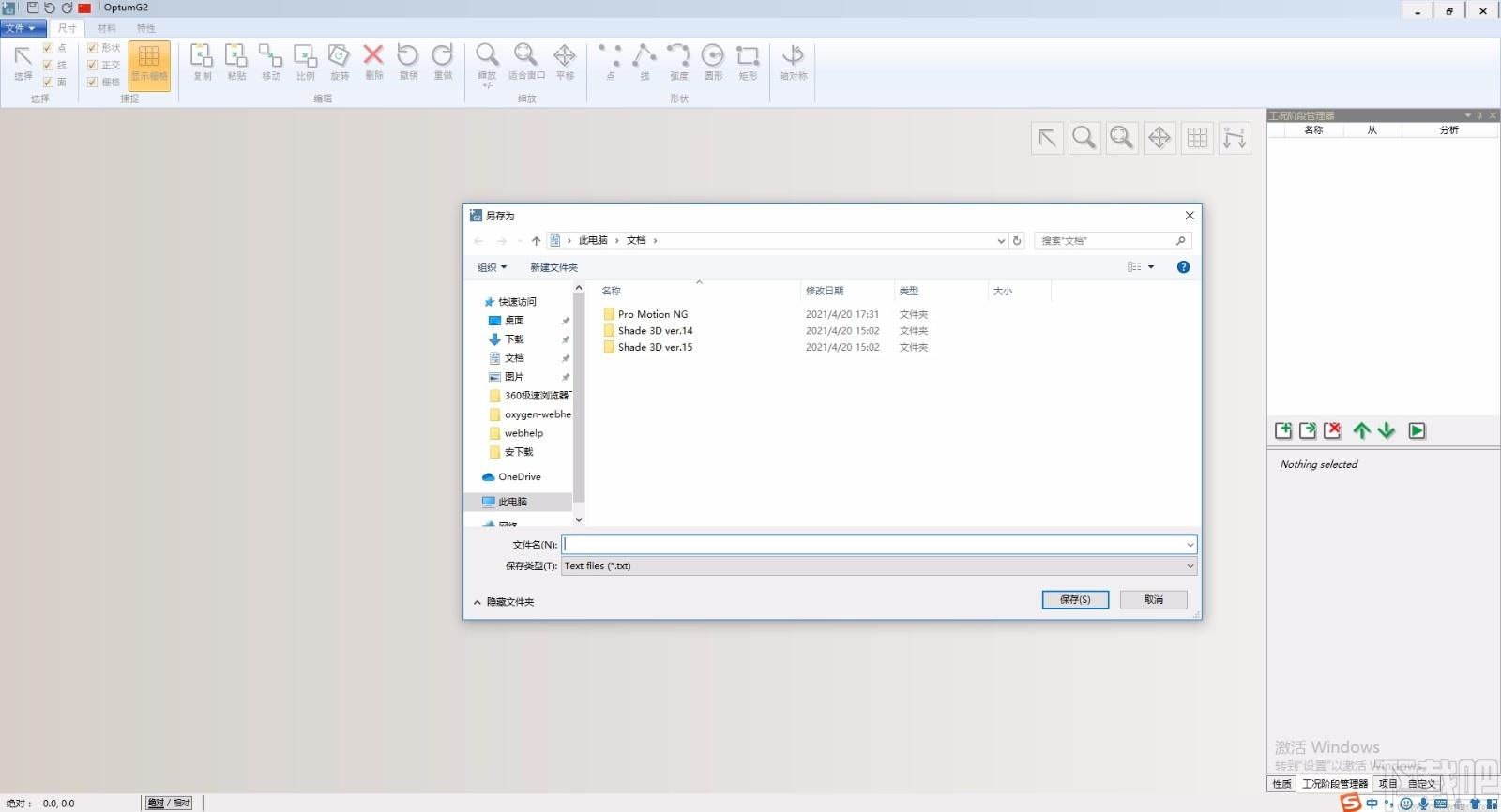Select the 弧度 arc shape tool
The width and height of the screenshot is (1501, 812).
coord(678,62)
